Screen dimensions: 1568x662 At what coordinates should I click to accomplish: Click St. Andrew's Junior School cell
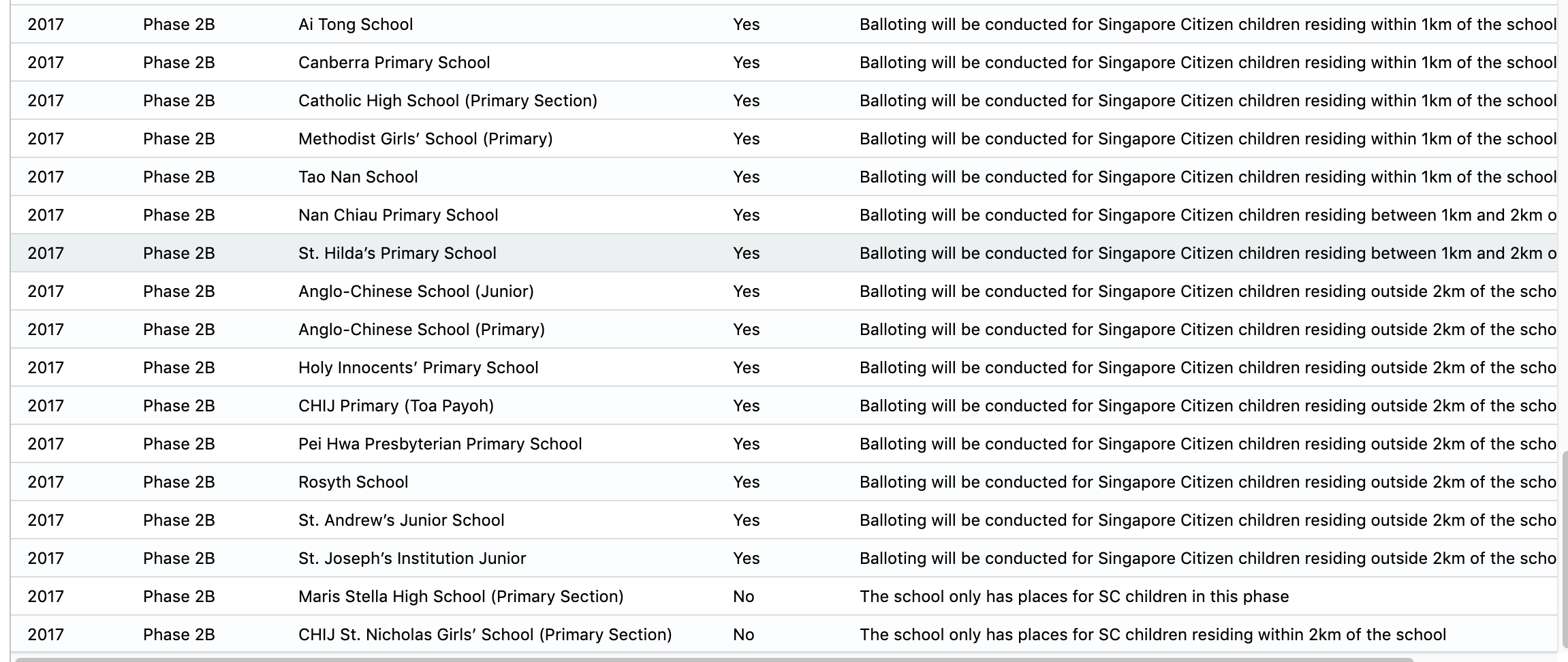coord(401,520)
